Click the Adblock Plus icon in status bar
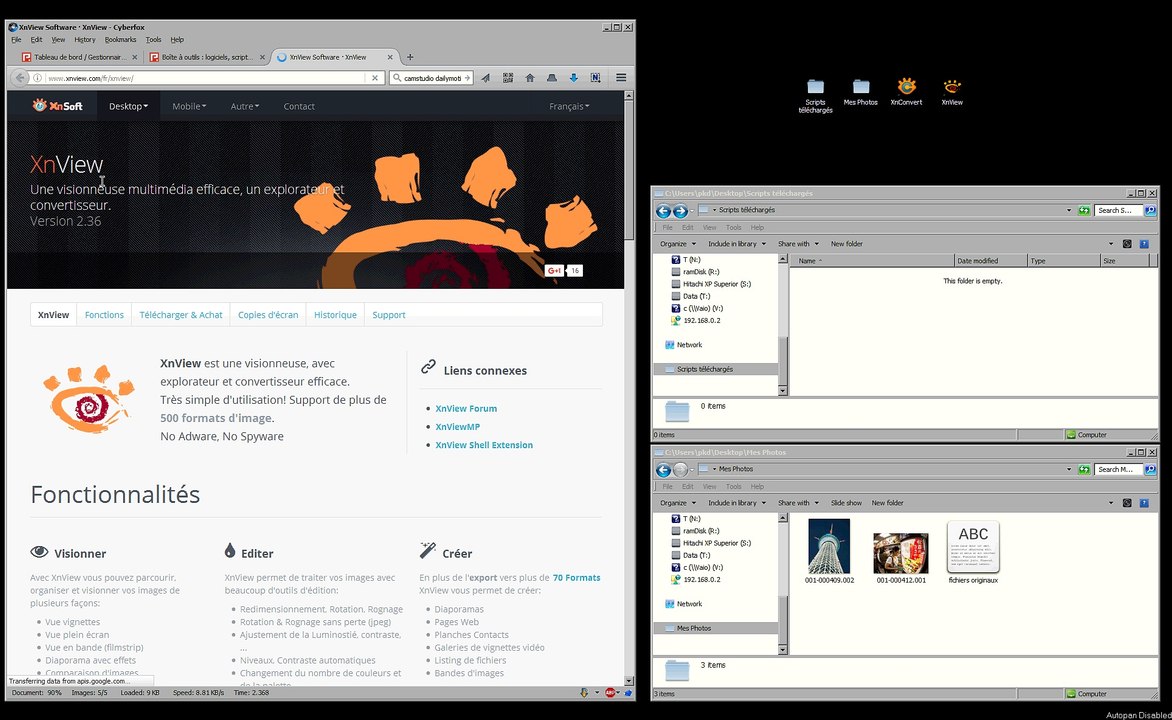This screenshot has width=1172, height=720. coord(609,692)
